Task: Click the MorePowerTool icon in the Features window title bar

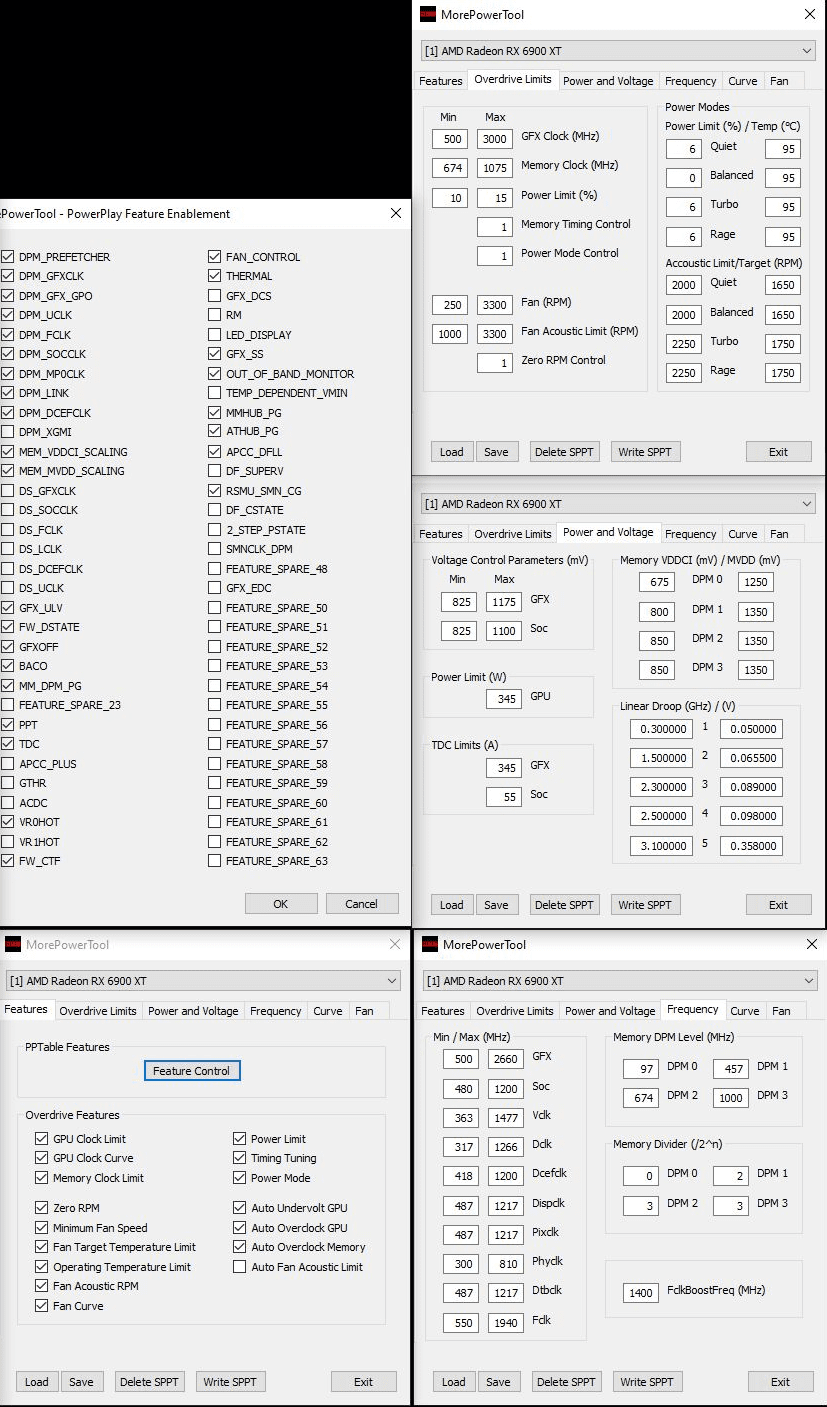Action: (x=13, y=944)
